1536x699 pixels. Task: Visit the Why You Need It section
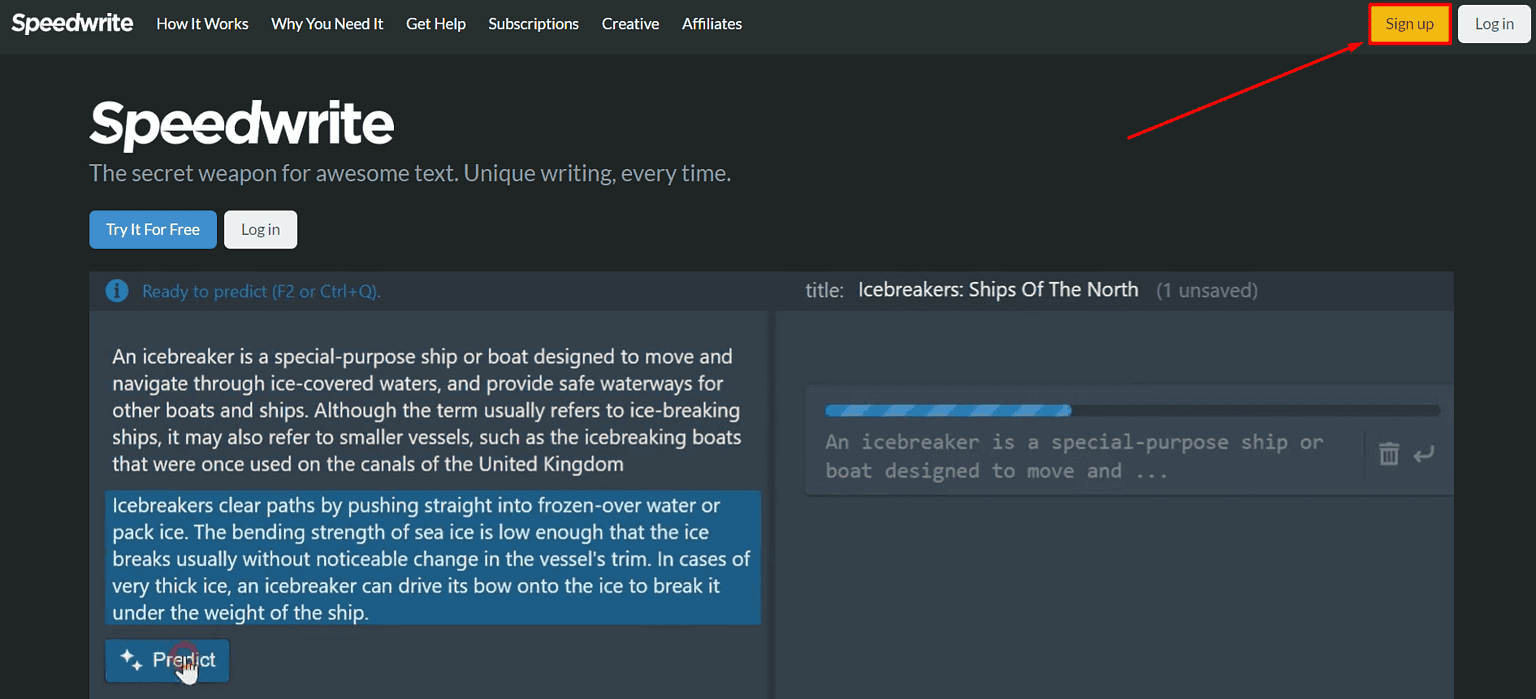click(x=327, y=23)
